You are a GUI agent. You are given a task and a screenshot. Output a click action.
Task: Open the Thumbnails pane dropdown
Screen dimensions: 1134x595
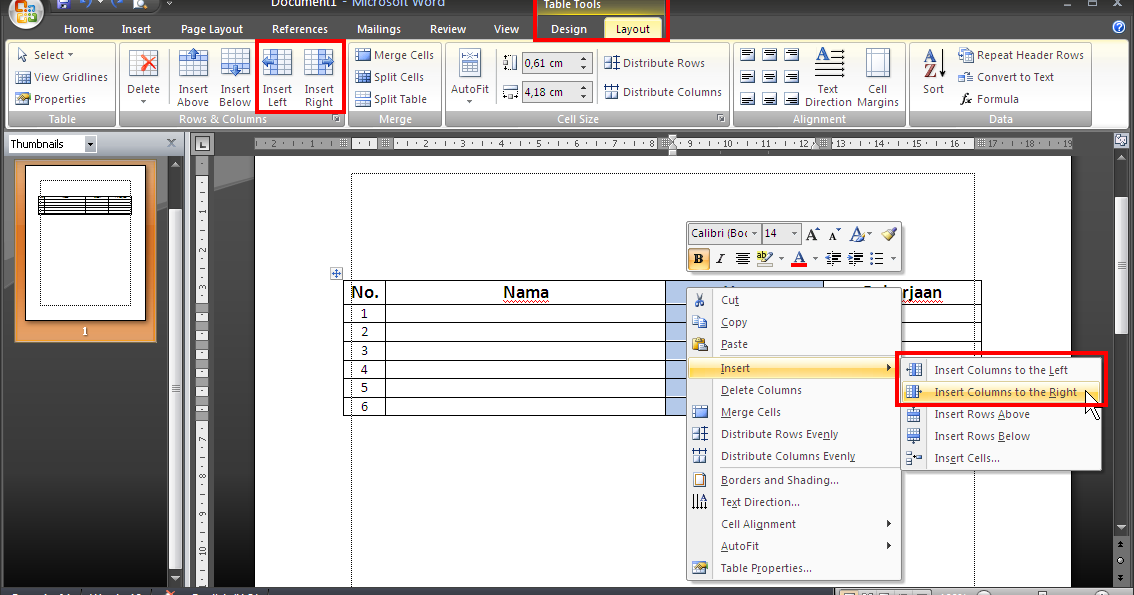pyautogui.click(x=90, y=144)
